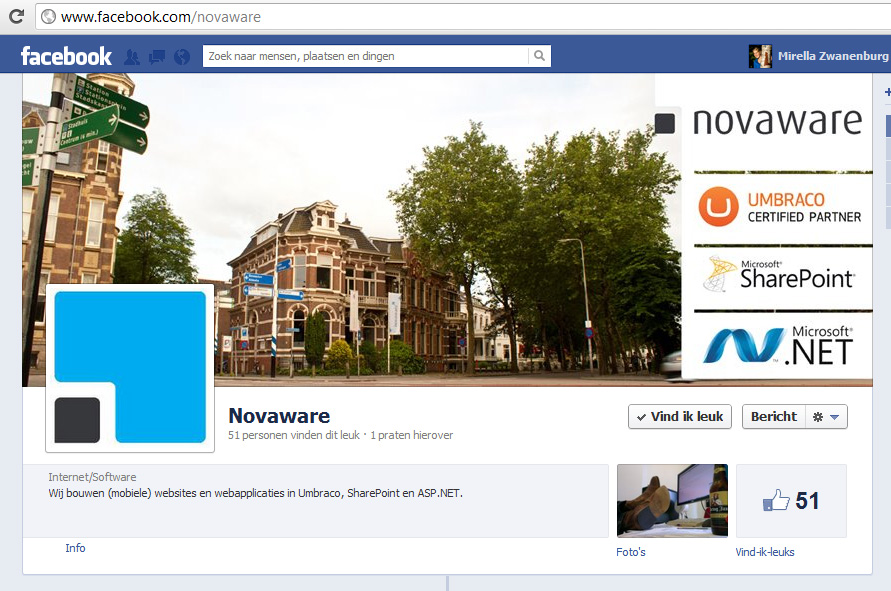Reload the page with browser refresh icon
Image resolution: width=891 pixels, height=591 pixels.
(x=48, y=17)
